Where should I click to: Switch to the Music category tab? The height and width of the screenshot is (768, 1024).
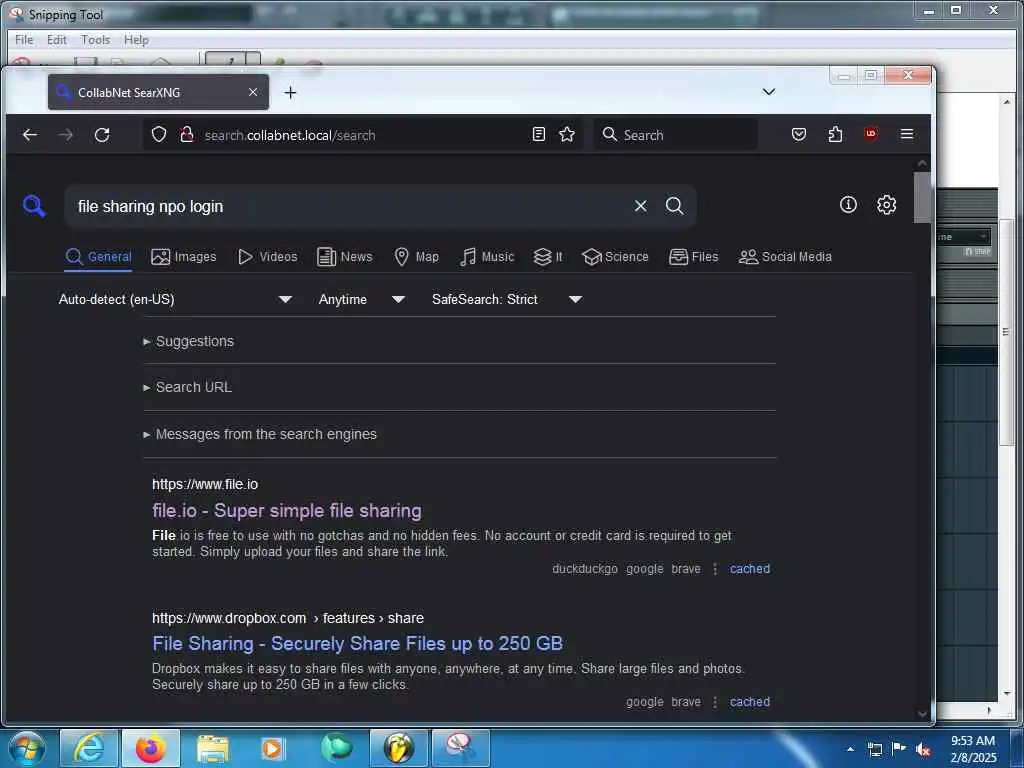(487, 257)
